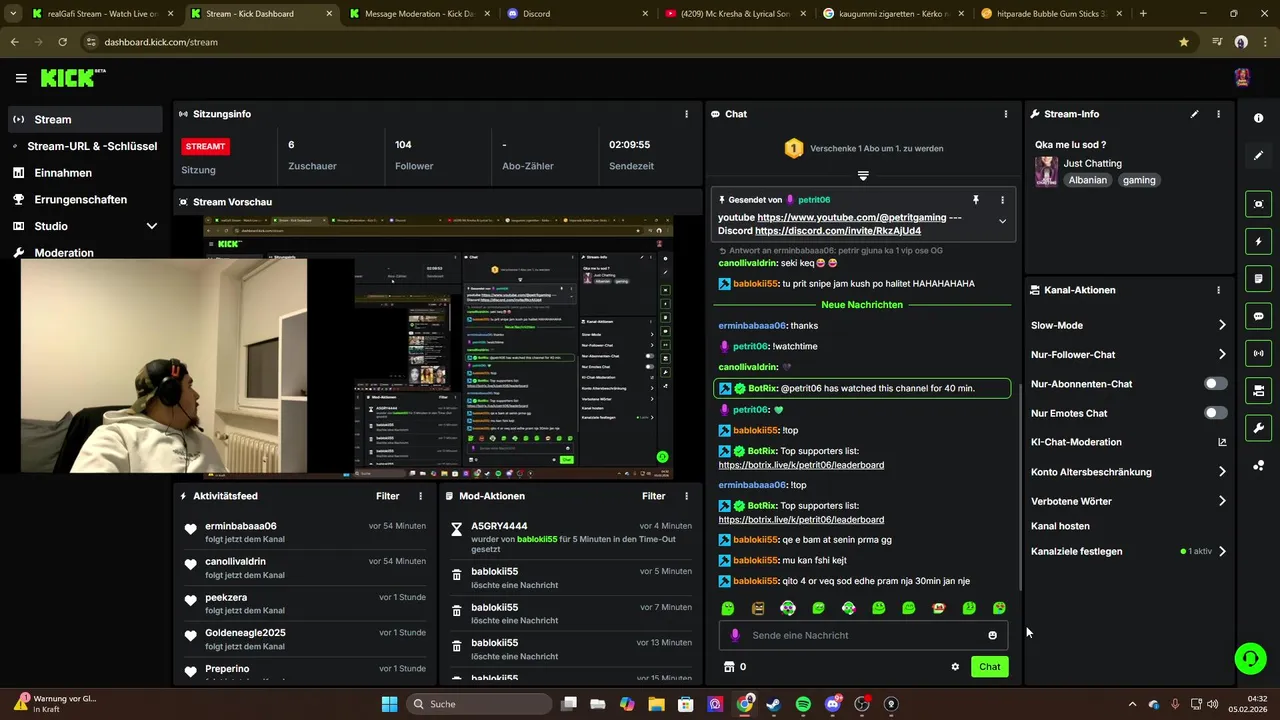Image resolution: width=1280 pixels, height=720 pixels.
Task: Open the user avatar menu in the Kick header
Action: (x=1242, y=78)
